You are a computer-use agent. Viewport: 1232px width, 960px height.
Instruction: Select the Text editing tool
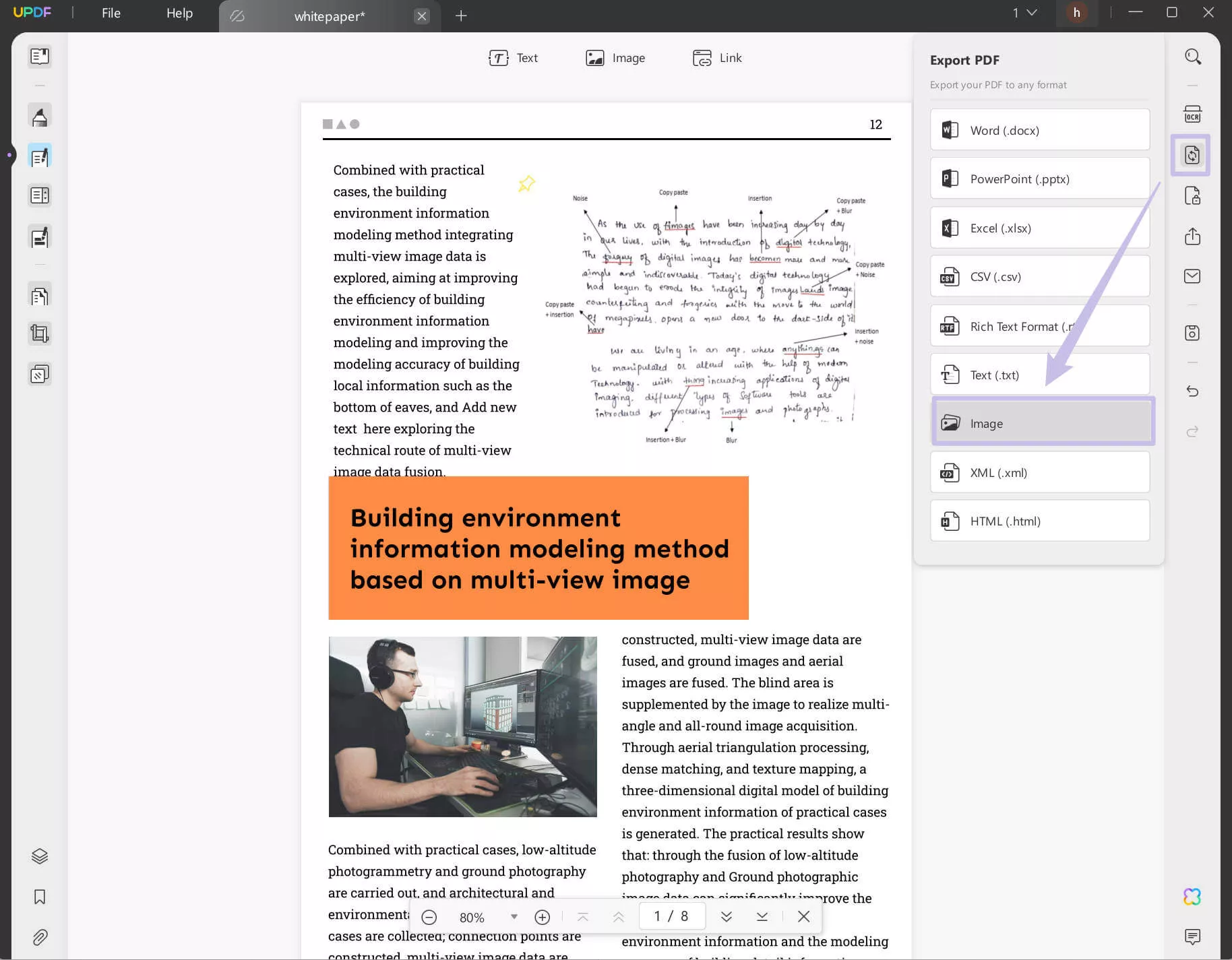[513, 58]
